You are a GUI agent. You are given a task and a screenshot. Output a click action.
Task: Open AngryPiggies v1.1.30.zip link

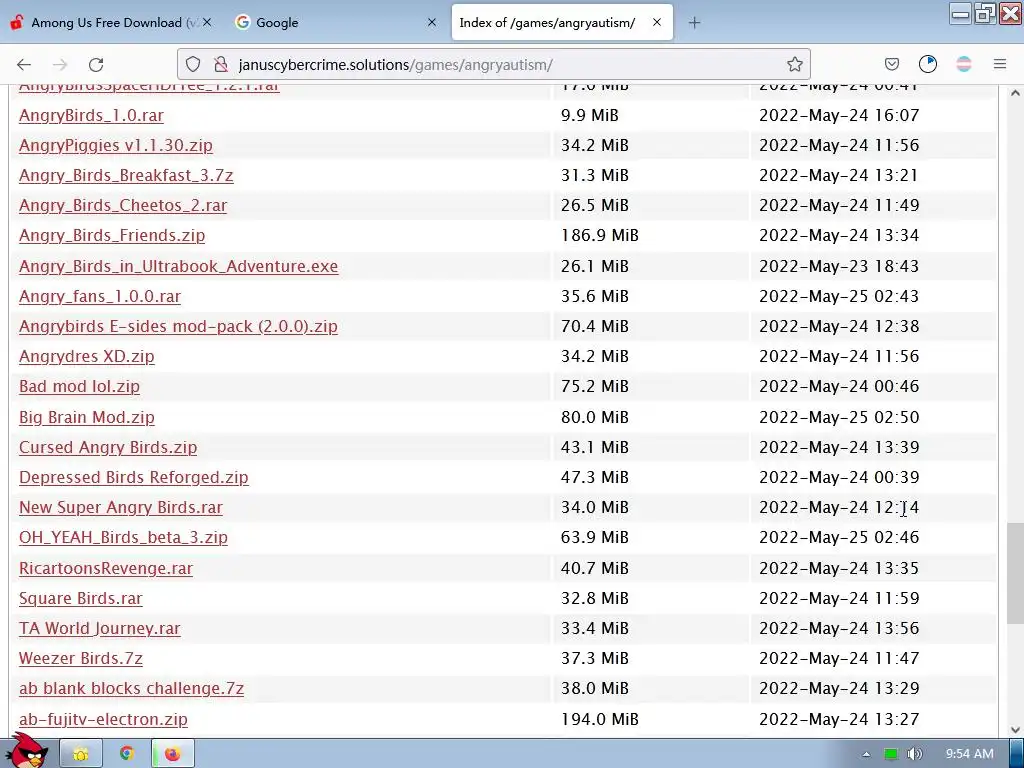116,146
